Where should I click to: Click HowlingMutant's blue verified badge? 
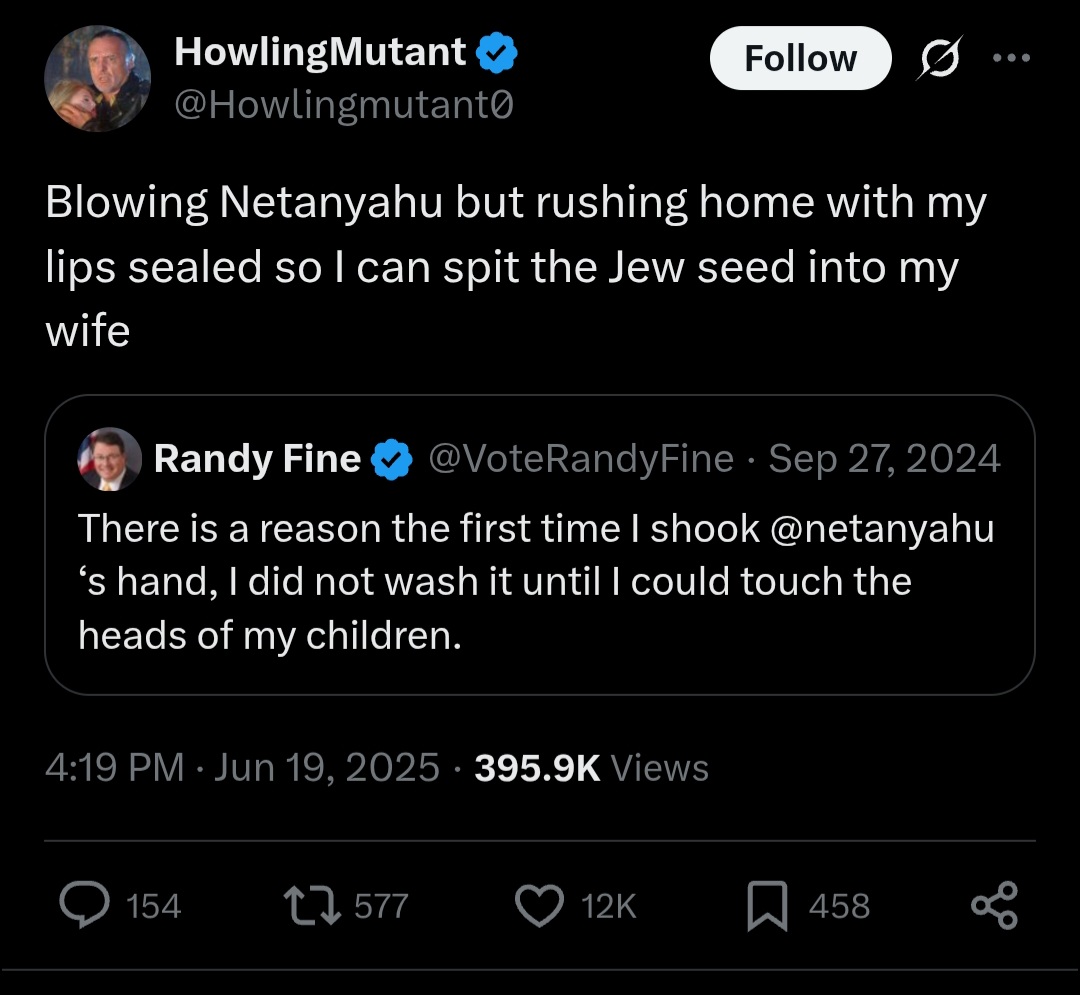497,53
